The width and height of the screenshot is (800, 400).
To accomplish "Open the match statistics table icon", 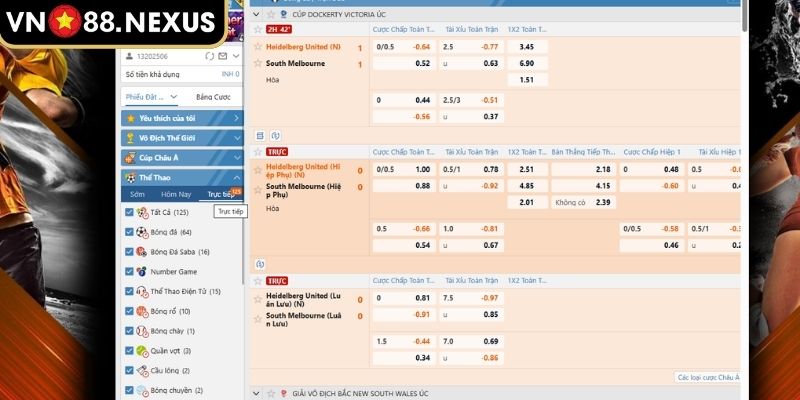I will coord(260,136).
